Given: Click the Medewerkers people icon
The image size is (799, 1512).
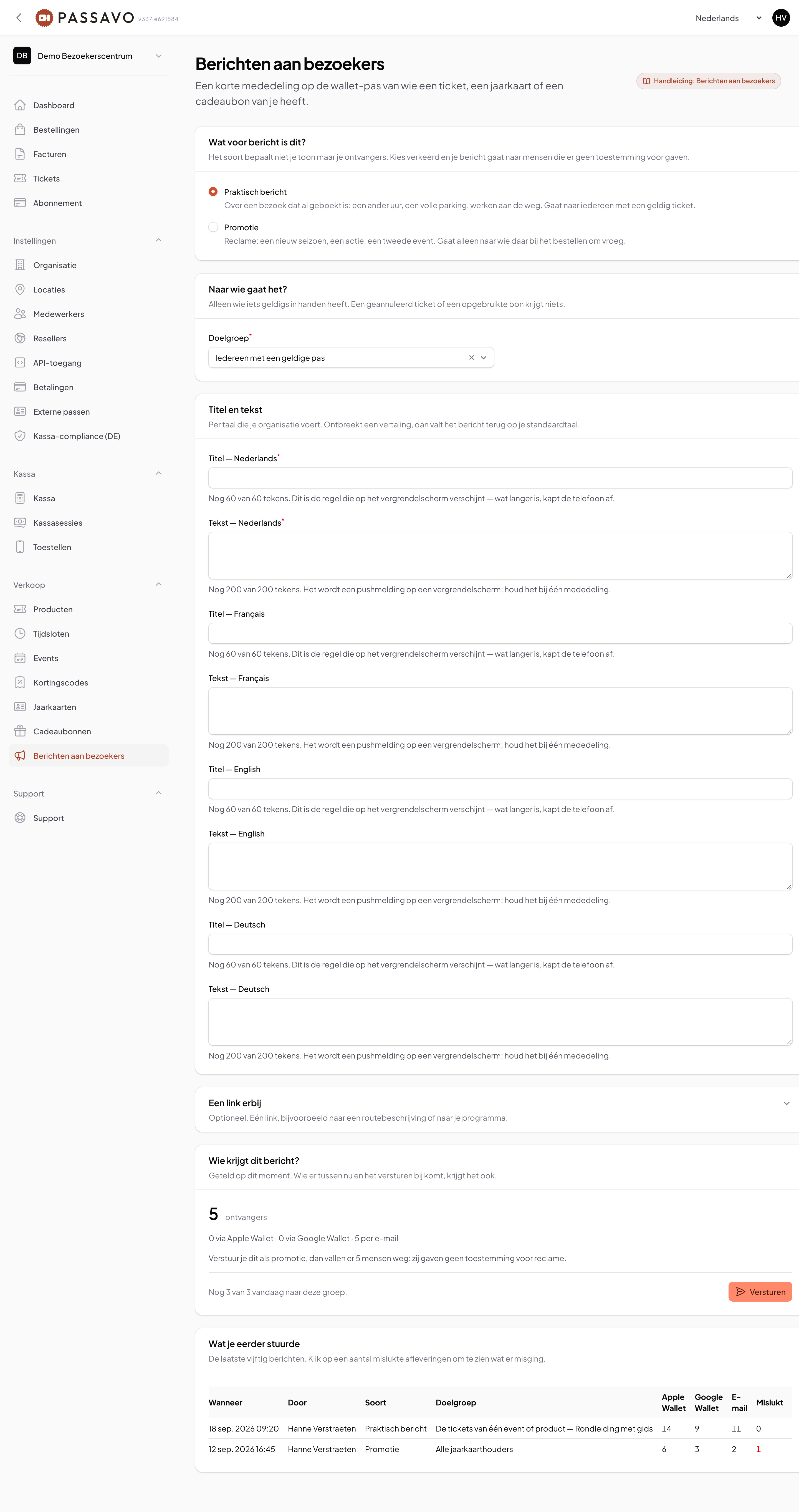Looking at the screenshot, I should (x=20, y=314).
